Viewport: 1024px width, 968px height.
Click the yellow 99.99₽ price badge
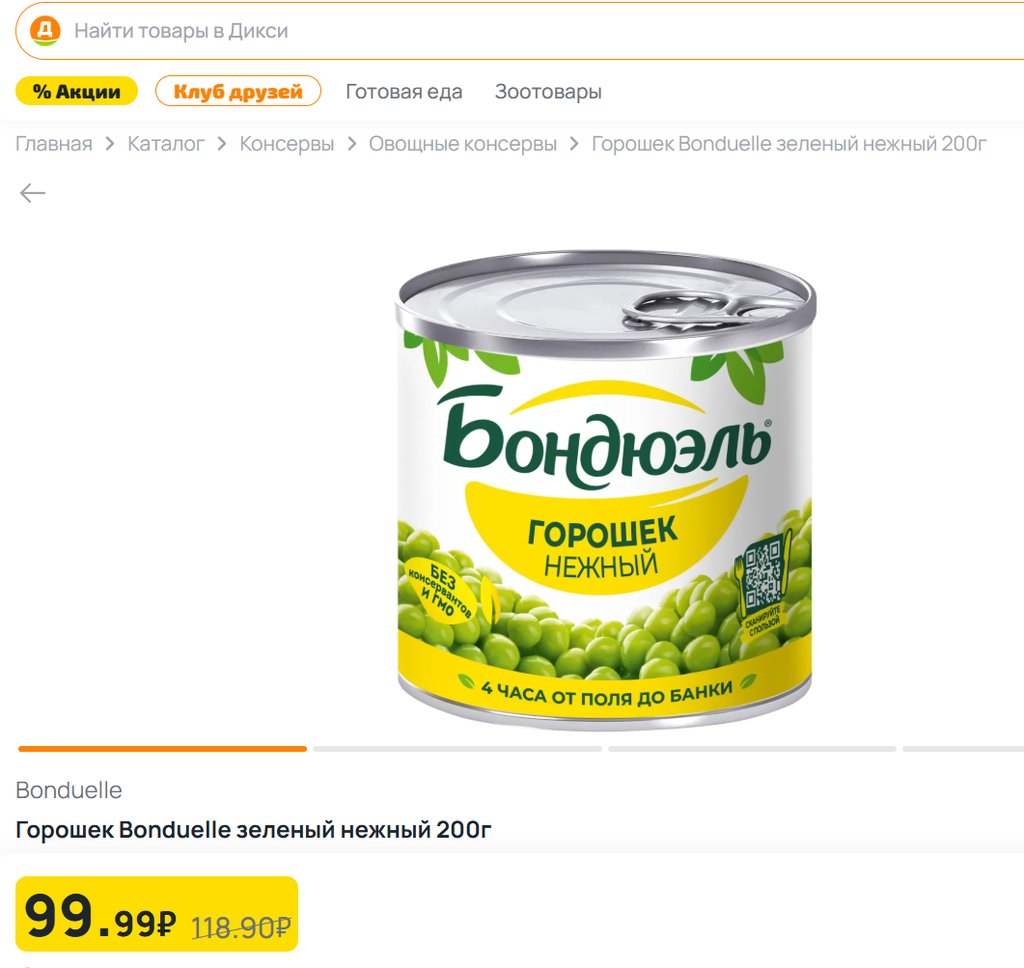[x=157, y=914]
